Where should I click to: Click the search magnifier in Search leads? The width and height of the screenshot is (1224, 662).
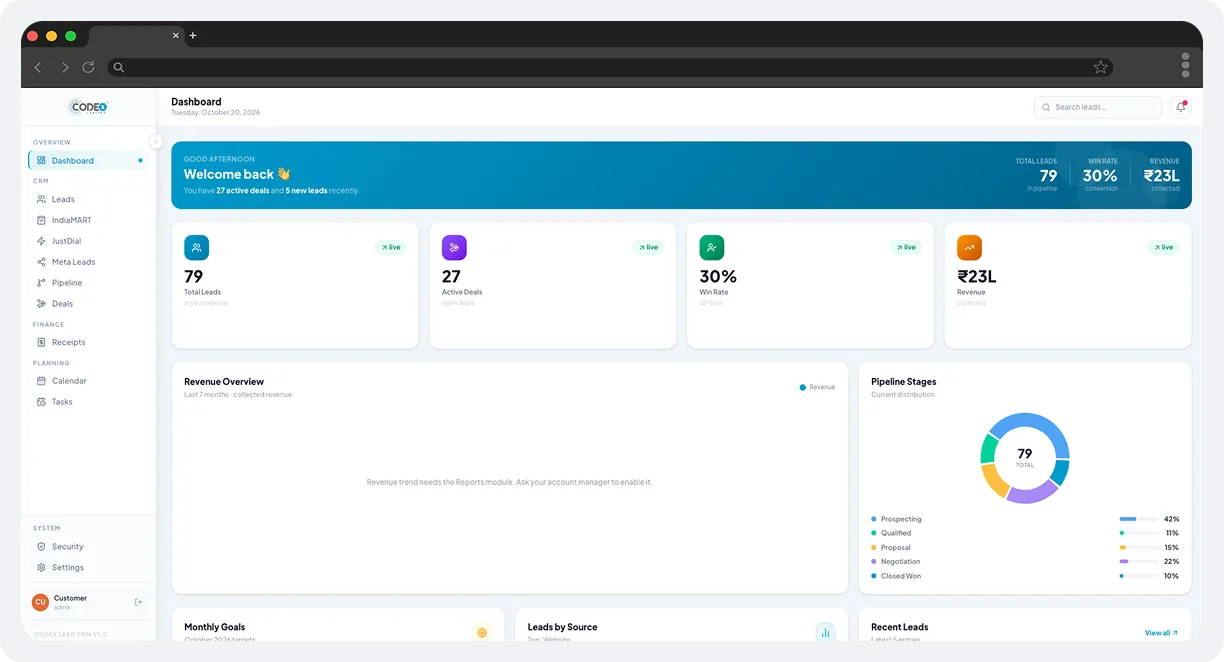(1046, 107)
